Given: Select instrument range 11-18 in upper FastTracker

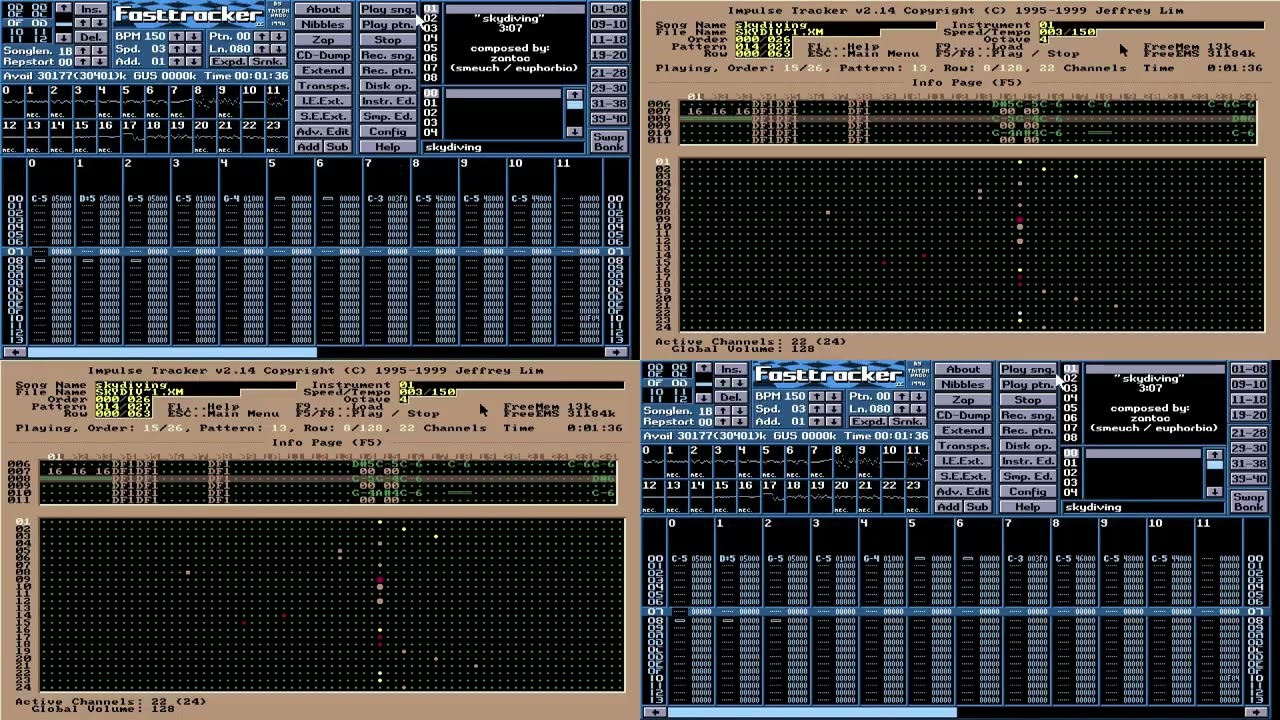Looking at the screenshot, I should coord(609,41).
